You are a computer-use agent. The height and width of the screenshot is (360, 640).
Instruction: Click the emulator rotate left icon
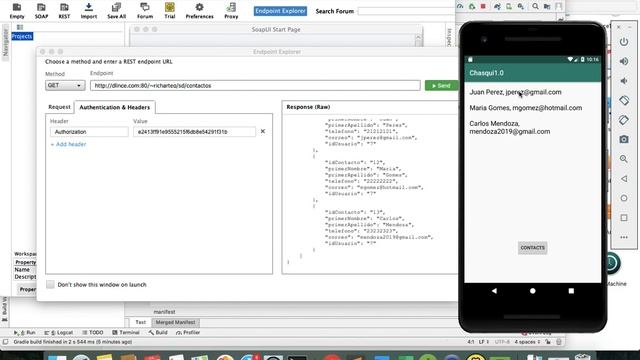624,100
